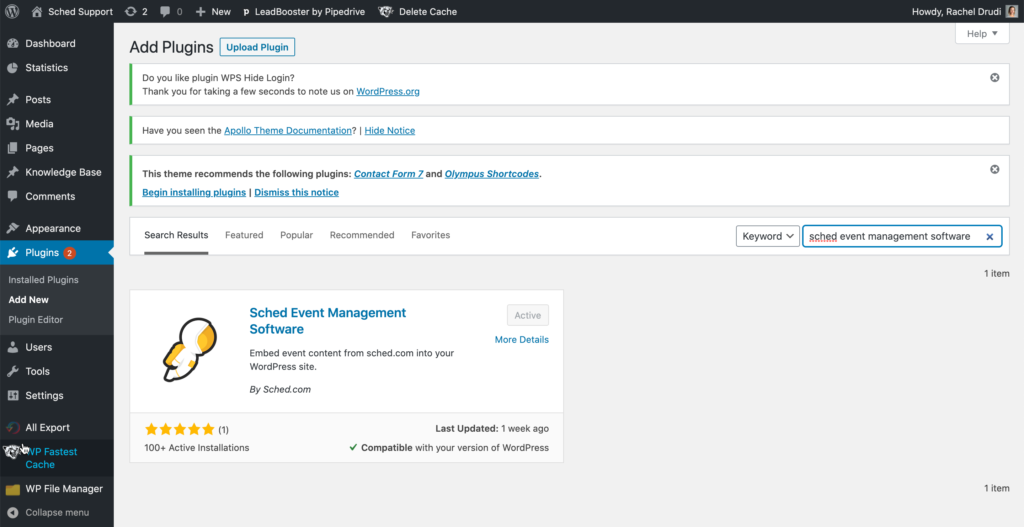Open Dashboard from the sidebar icon
The image size is (1024, 527).
click(12, 43)
